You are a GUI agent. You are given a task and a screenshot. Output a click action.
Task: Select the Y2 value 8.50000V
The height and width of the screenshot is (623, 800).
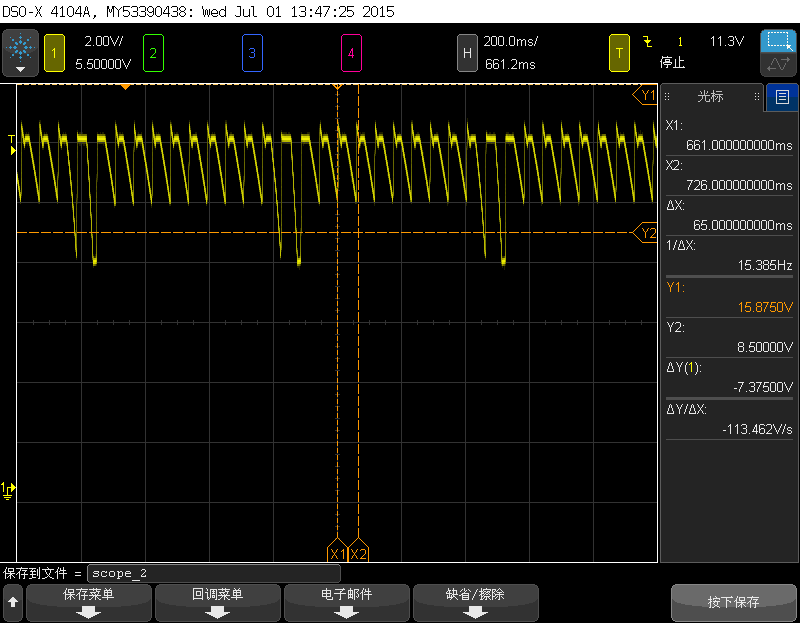click(765, 347)
